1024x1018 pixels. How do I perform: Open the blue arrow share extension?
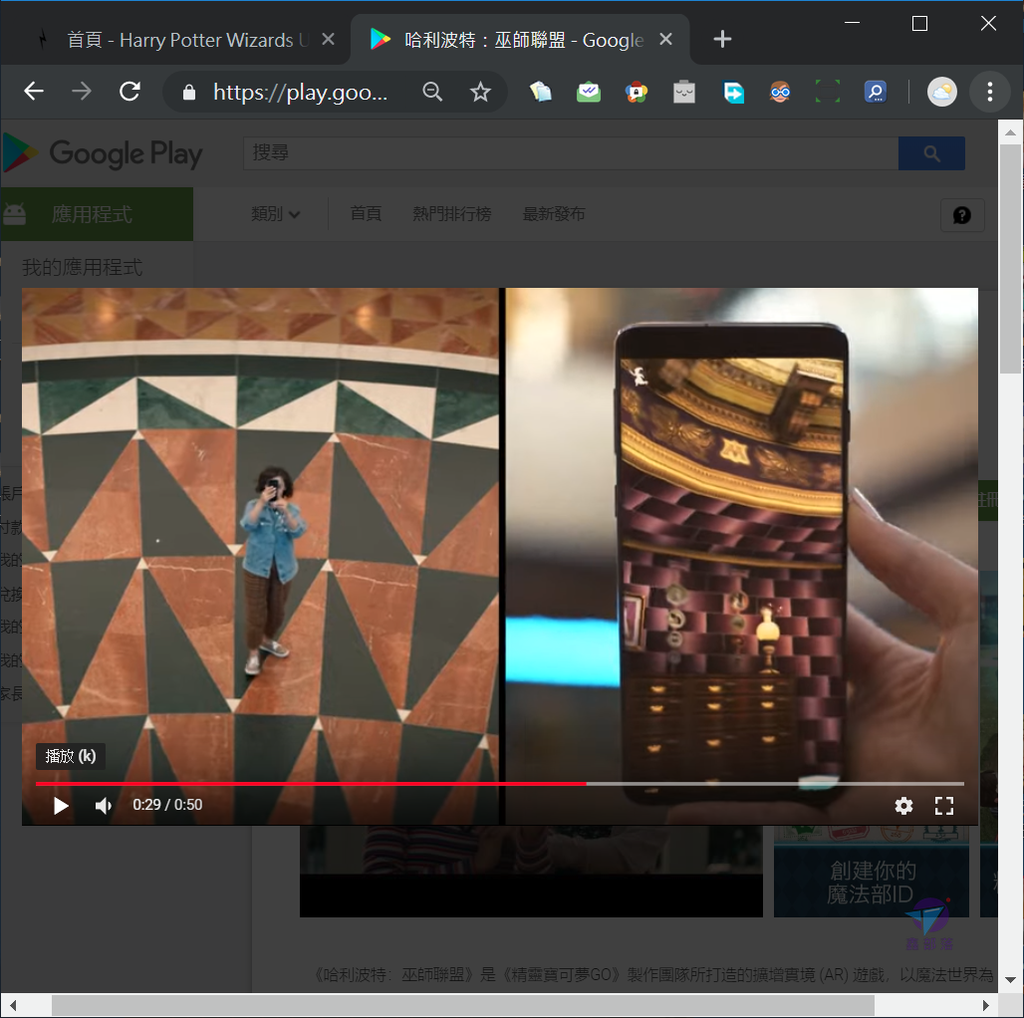(733, 92)
